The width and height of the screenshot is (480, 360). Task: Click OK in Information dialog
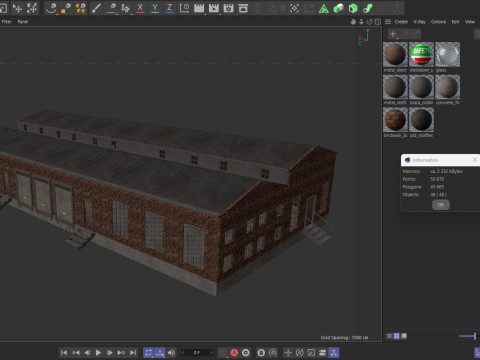coord(441,205)
